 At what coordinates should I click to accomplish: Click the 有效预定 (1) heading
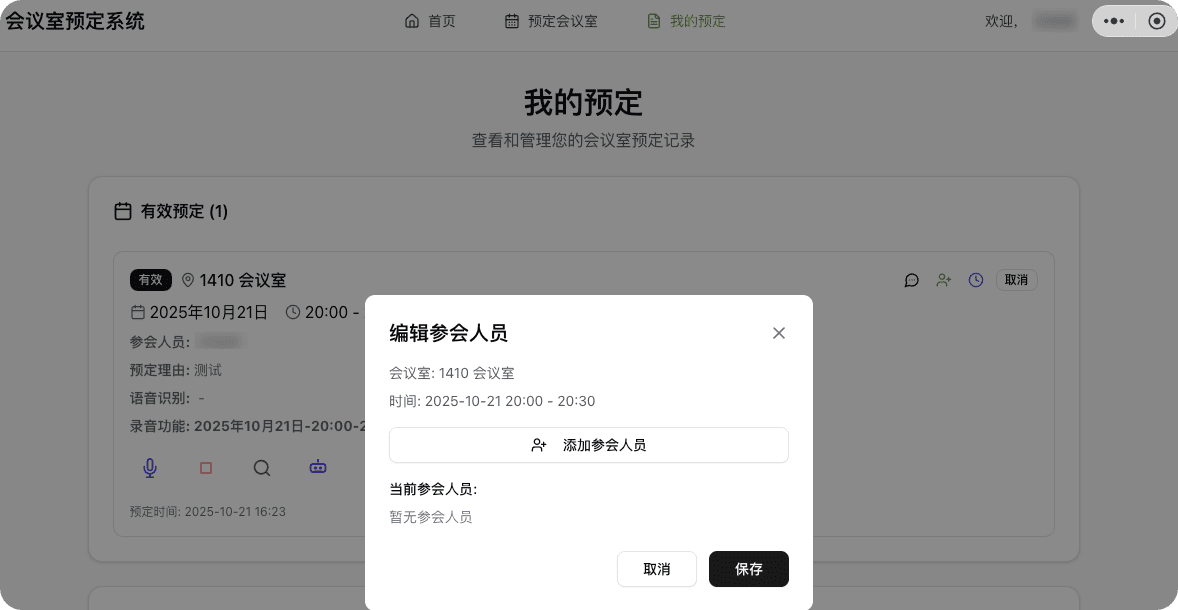(x=184, y=211)
